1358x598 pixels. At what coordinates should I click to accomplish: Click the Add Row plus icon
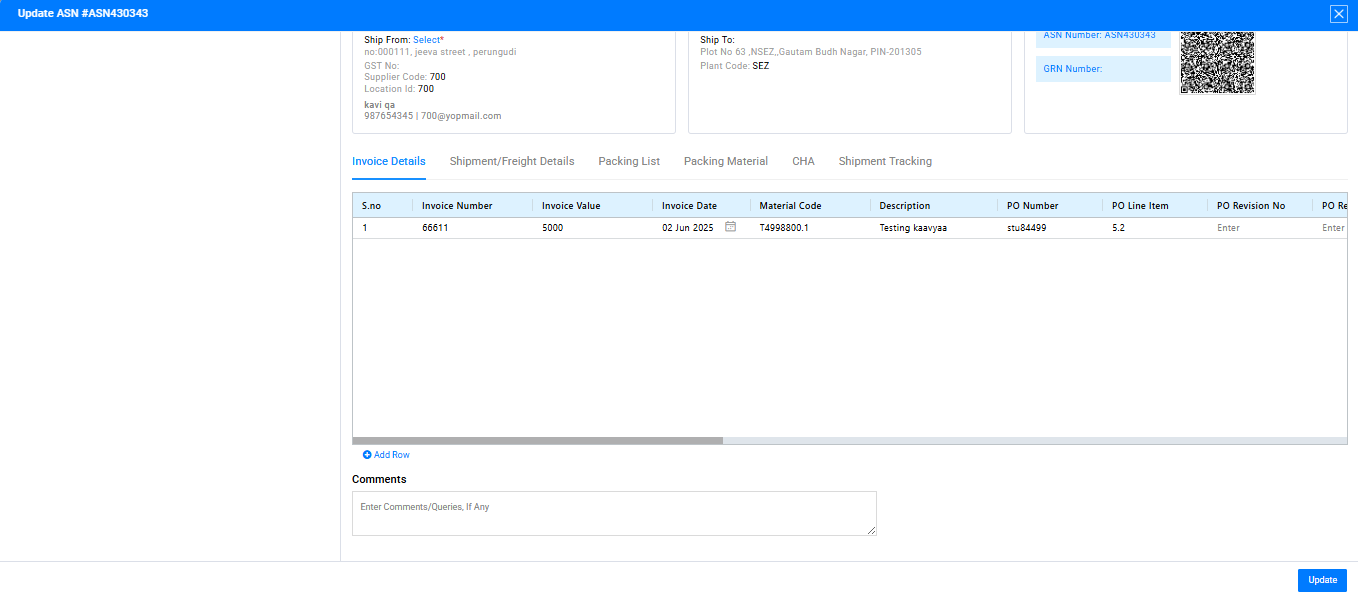(367, 455)
